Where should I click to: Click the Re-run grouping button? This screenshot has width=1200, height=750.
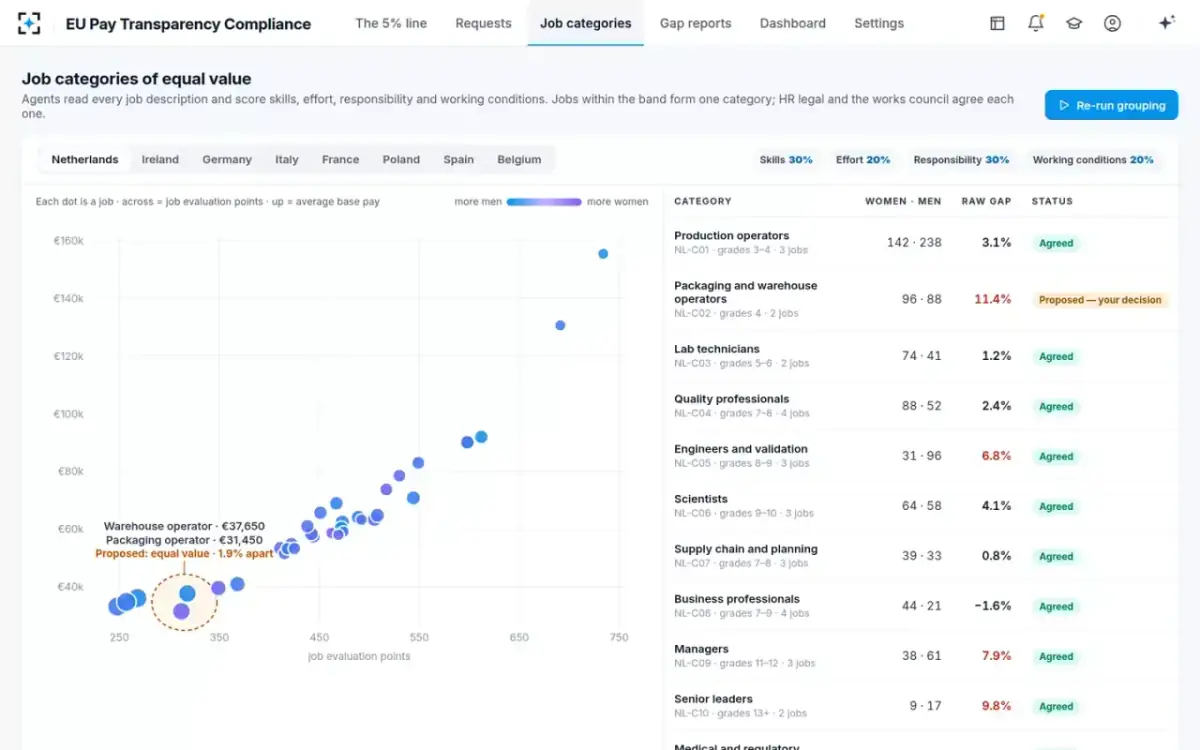[1111, 105]
